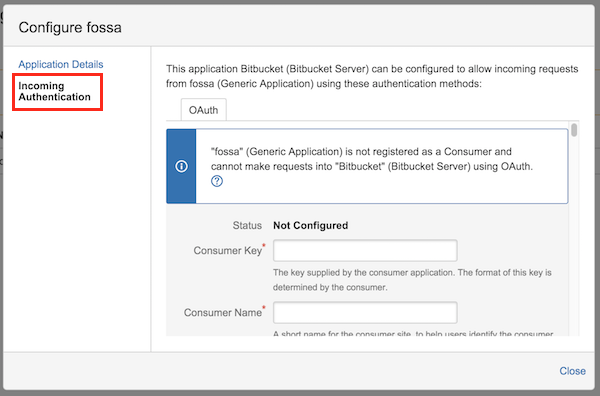Click the Consumer Name description help text
The width and height of the screenshot is (600, 396).
click(x=413, y=333)
